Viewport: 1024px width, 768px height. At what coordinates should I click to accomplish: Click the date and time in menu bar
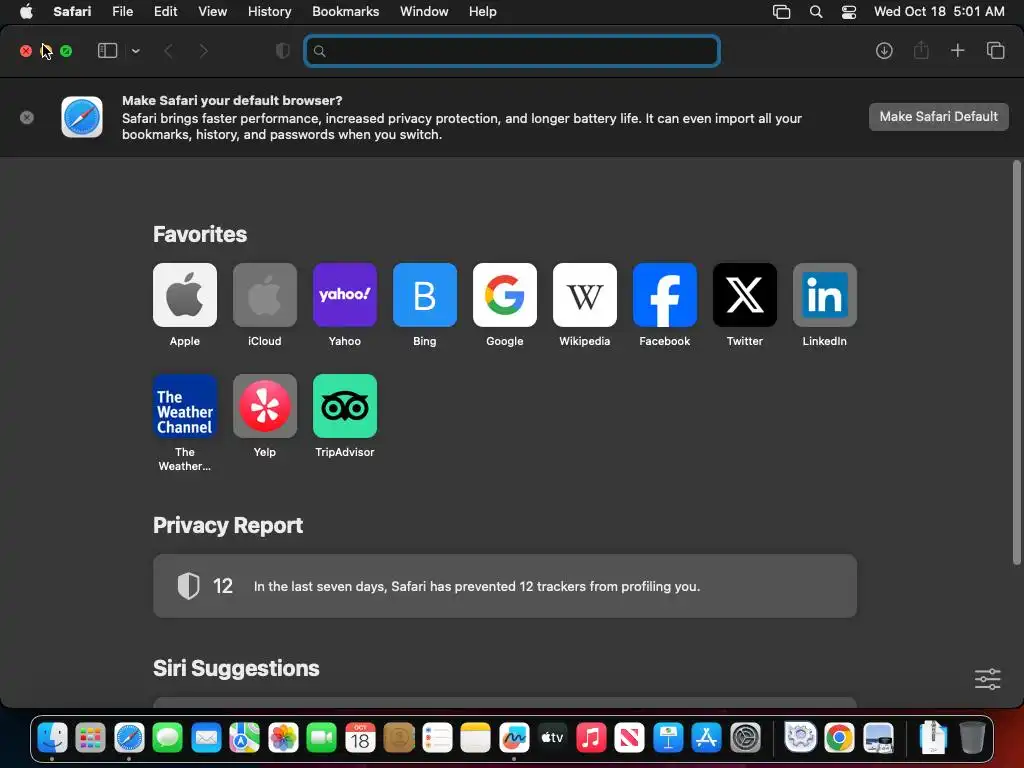(939, 12)
